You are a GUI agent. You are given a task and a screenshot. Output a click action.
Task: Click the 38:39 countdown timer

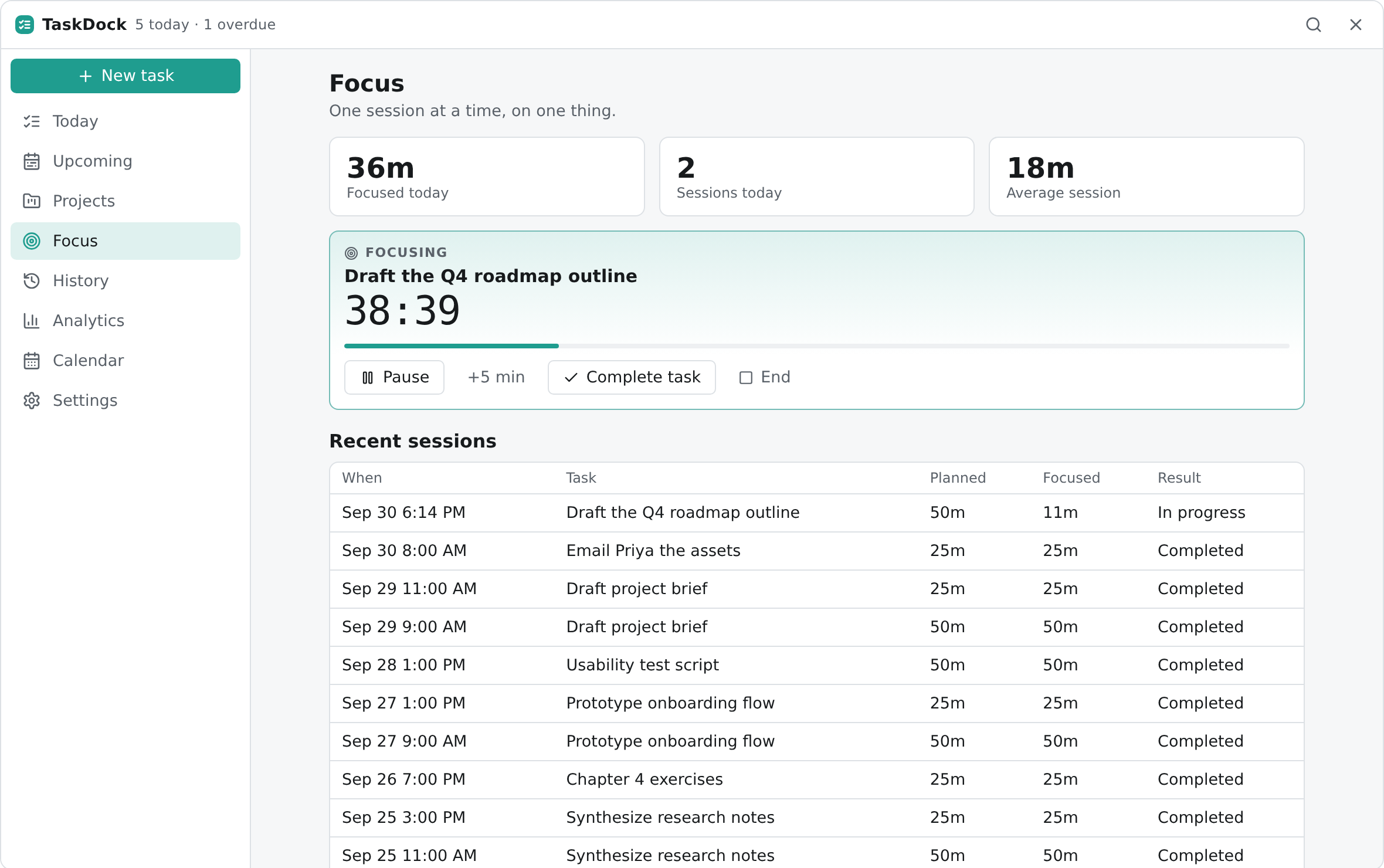click(x=402, y=311)
